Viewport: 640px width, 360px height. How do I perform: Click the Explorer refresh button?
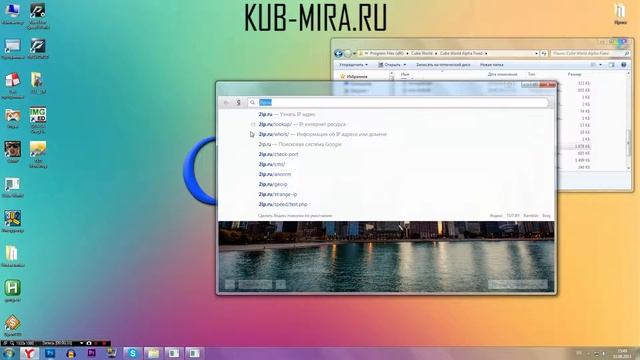tap(544, 53)
